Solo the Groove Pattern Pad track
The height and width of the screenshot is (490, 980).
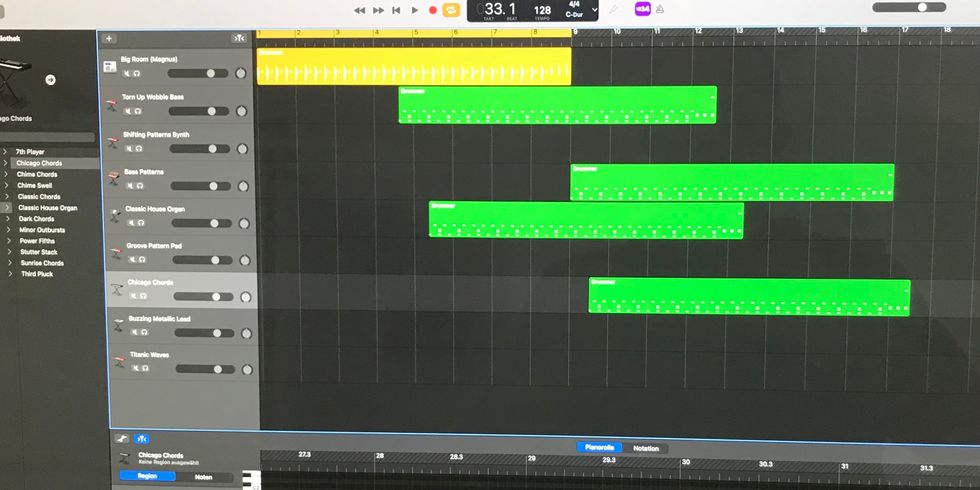(x=142, y=259)
